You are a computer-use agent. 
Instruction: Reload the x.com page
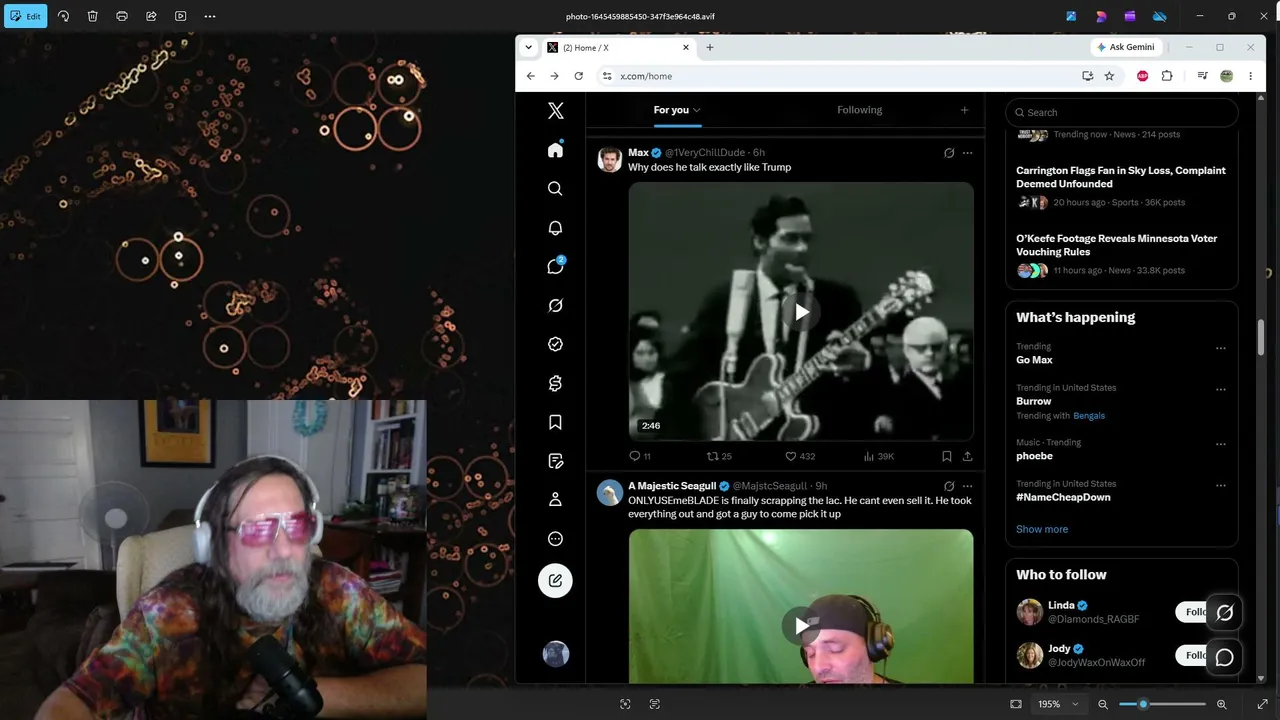pyautogui.click(x=578, y=76)
